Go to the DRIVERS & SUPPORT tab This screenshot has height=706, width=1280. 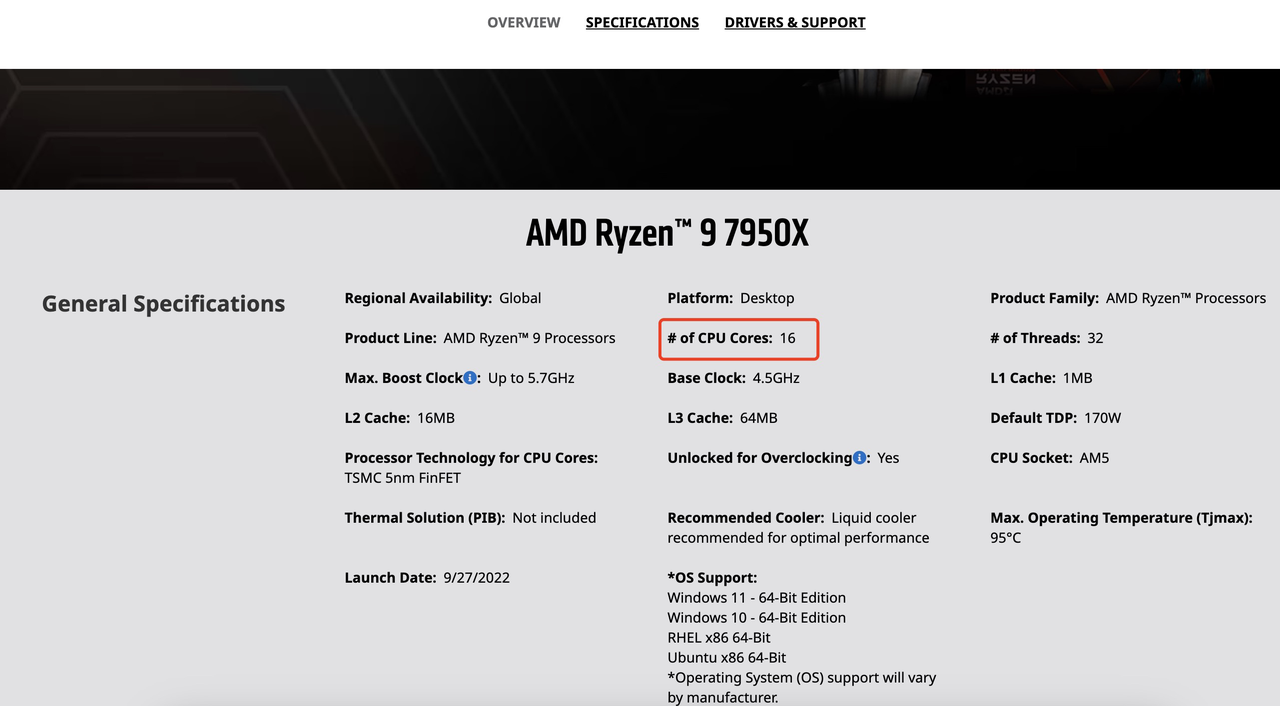[795, 22]
